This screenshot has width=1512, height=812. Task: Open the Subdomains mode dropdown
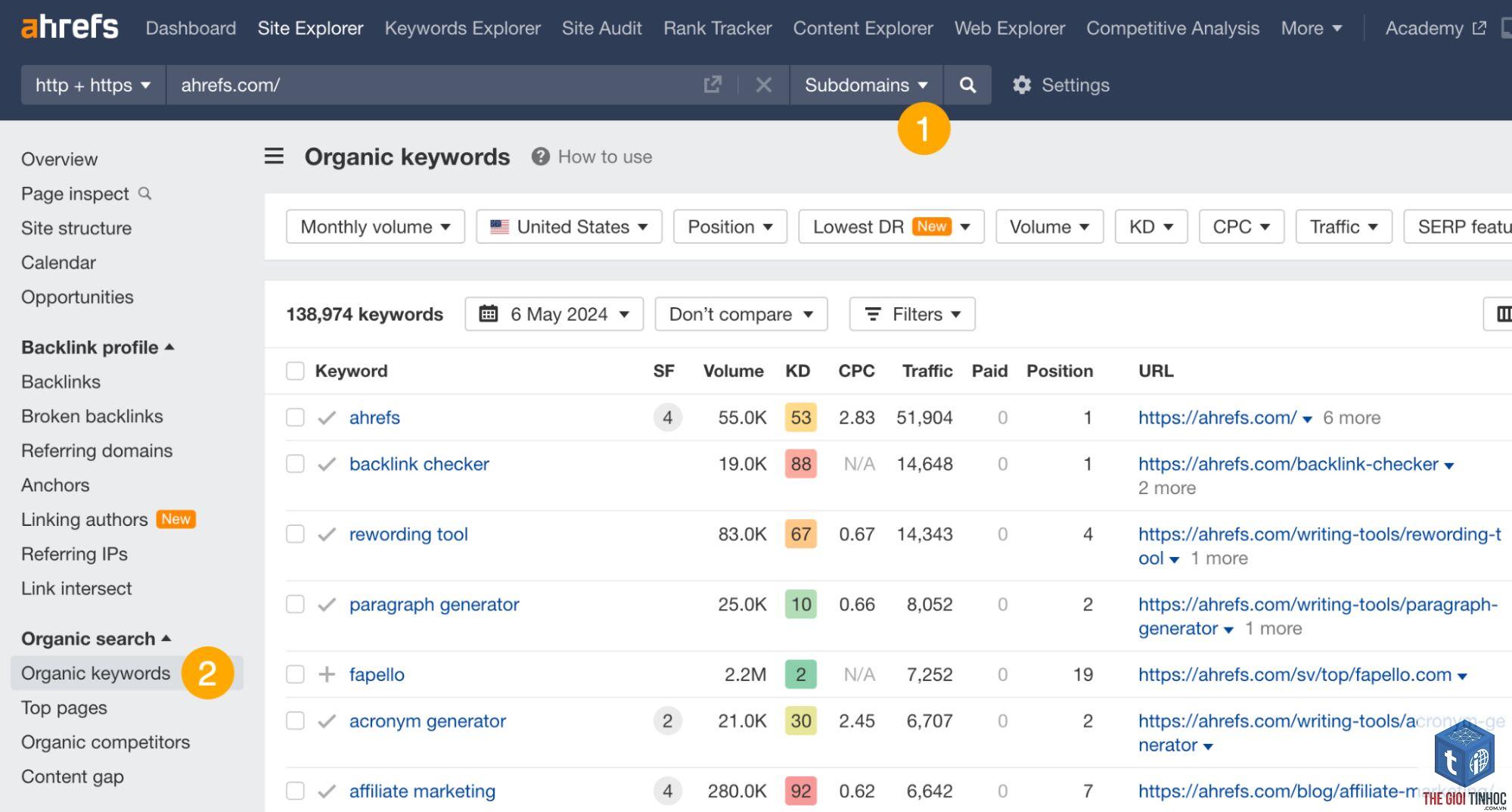click(866, 85)
